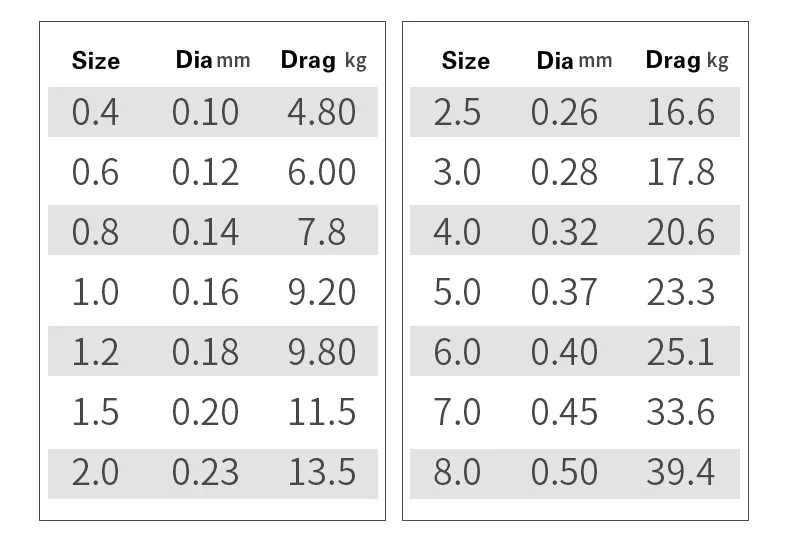Viewport: 790px width, 546px height.
Task: Select the 9.80 drag cell
Action: (x=321, y=352)
